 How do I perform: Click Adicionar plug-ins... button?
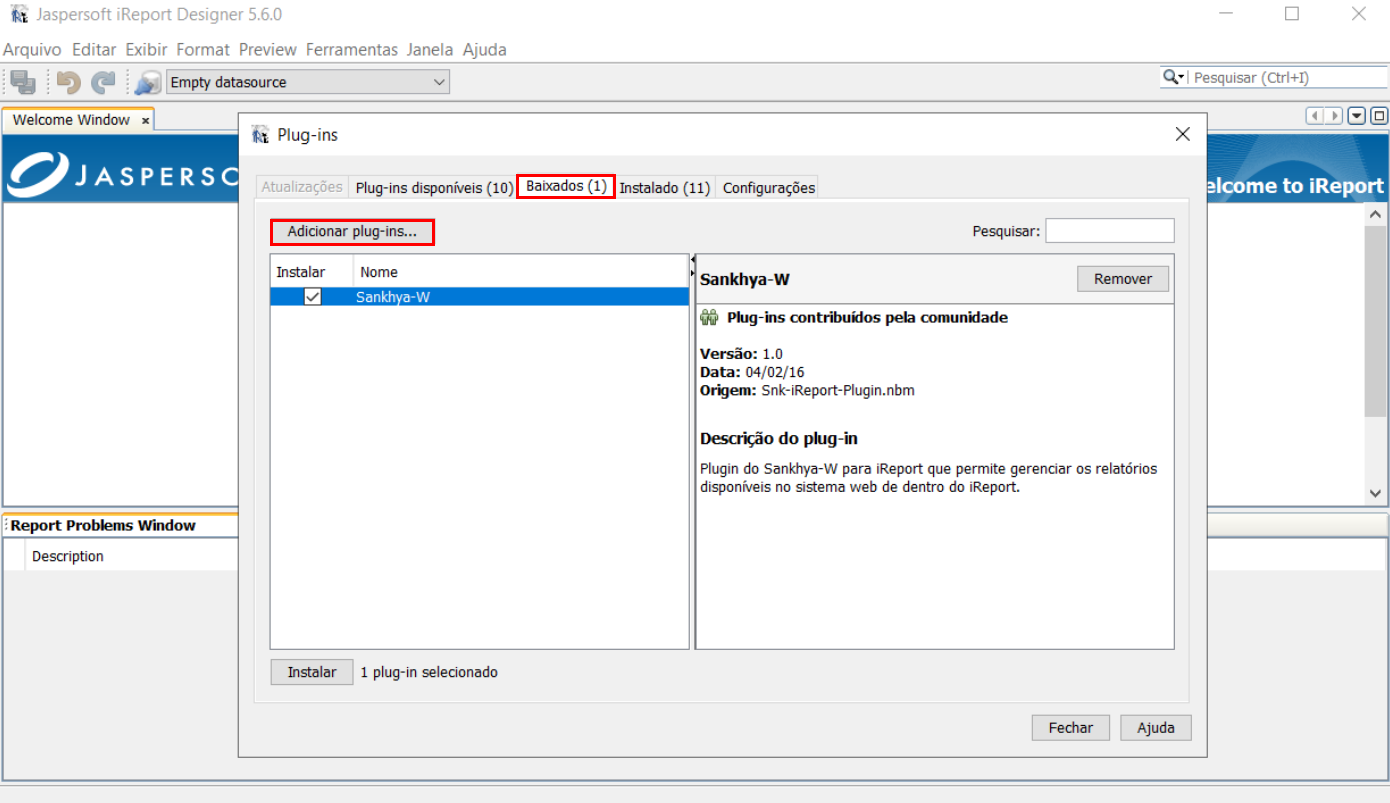tap(352, 232)
